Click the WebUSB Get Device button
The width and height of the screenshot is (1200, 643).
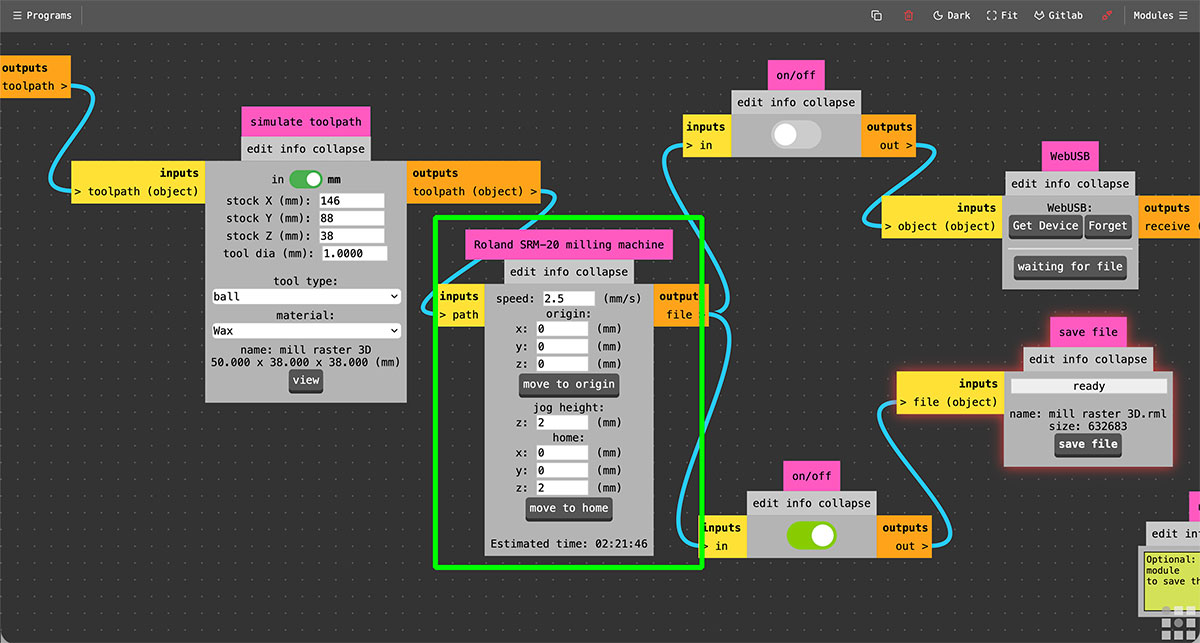1045,226
